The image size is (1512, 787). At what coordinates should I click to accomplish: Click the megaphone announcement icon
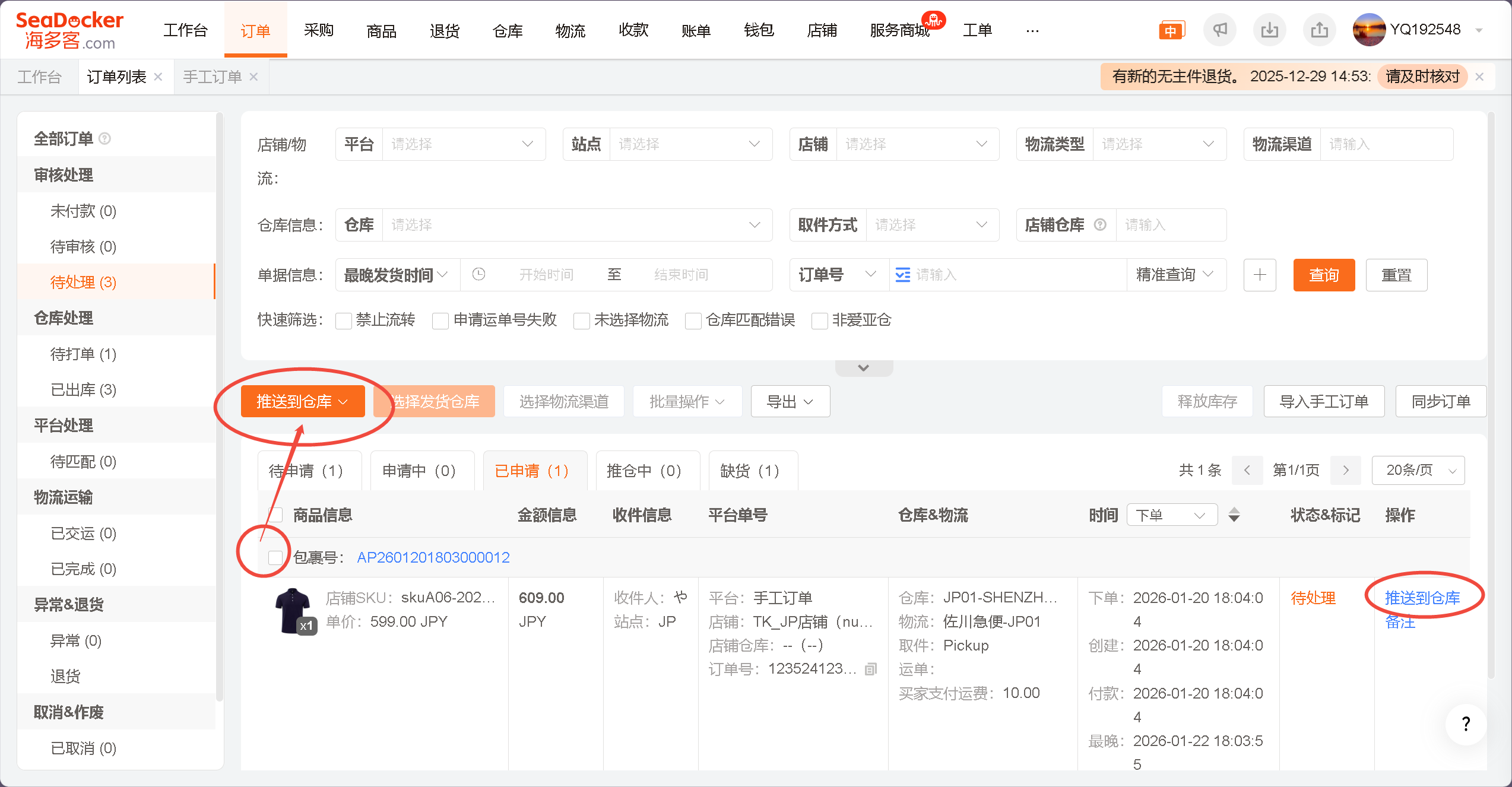(x=1219, y=30)
